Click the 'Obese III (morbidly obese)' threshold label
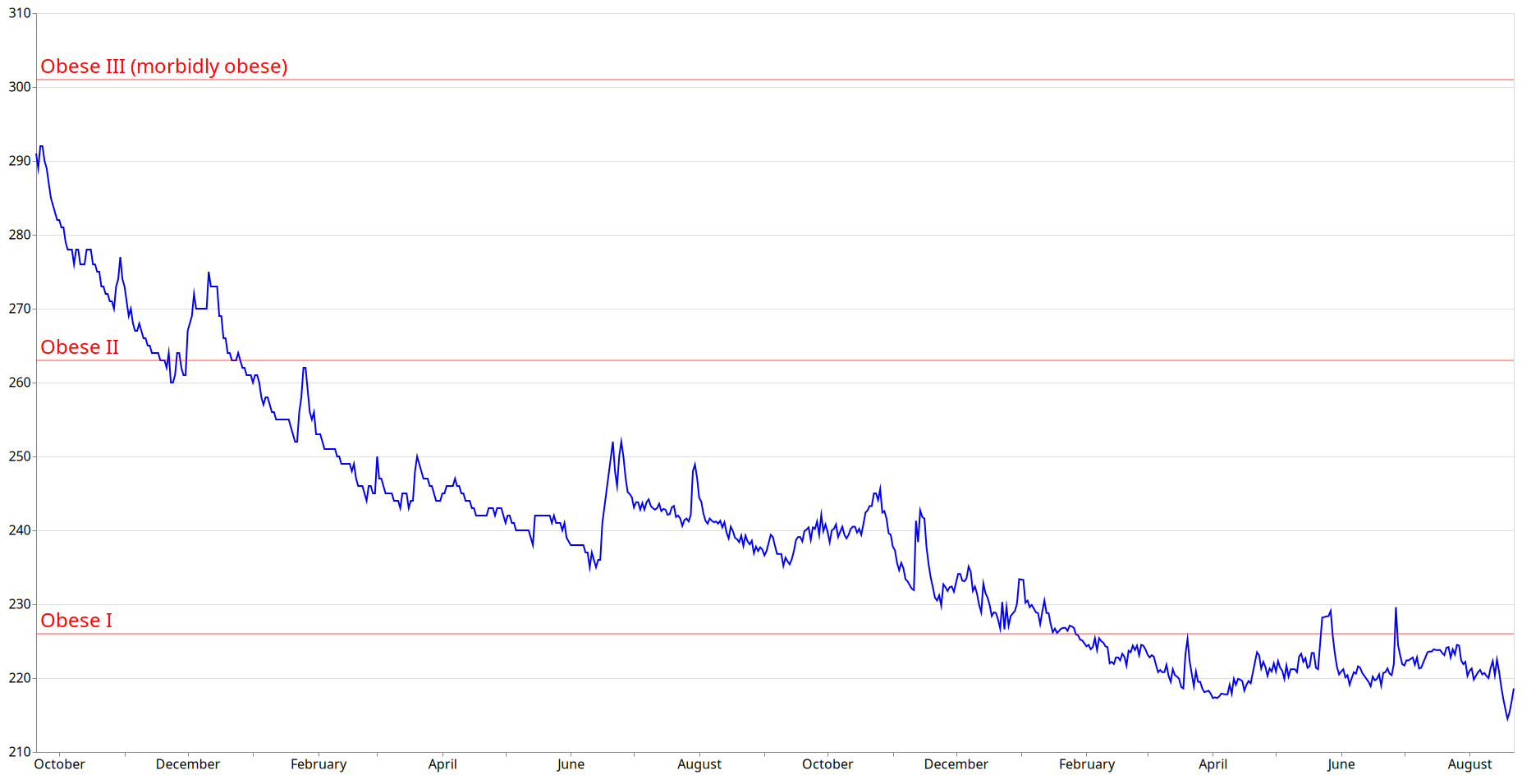Viewport: 1522px width, 784px height. [164, 66]
